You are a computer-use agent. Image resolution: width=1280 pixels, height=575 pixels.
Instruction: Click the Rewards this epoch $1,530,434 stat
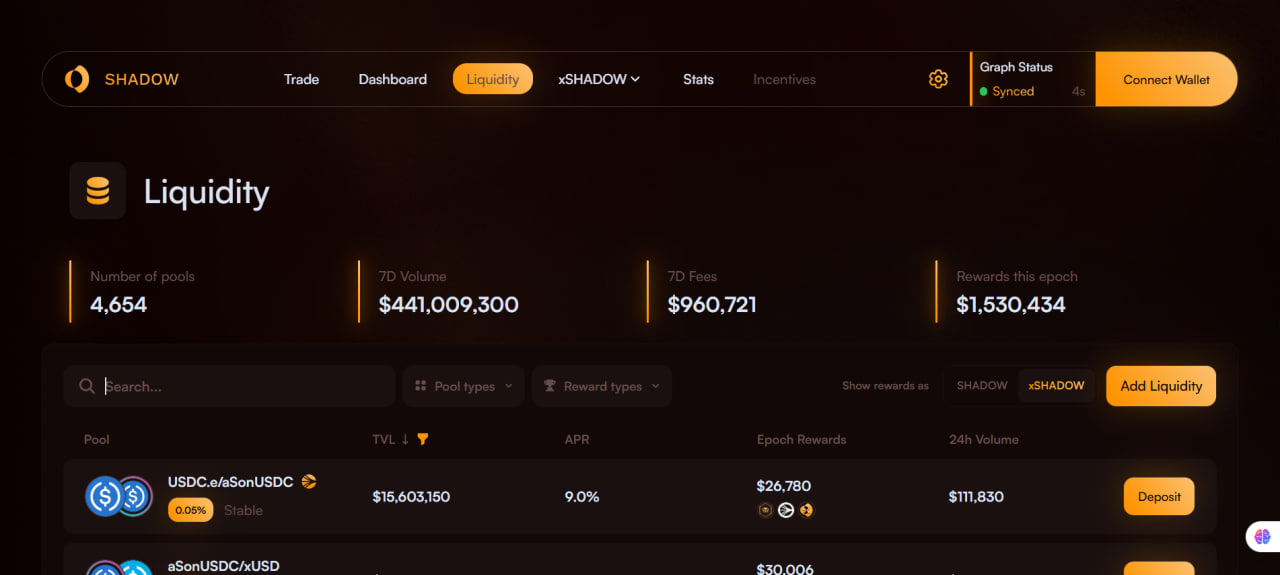tap(1017, 292)
